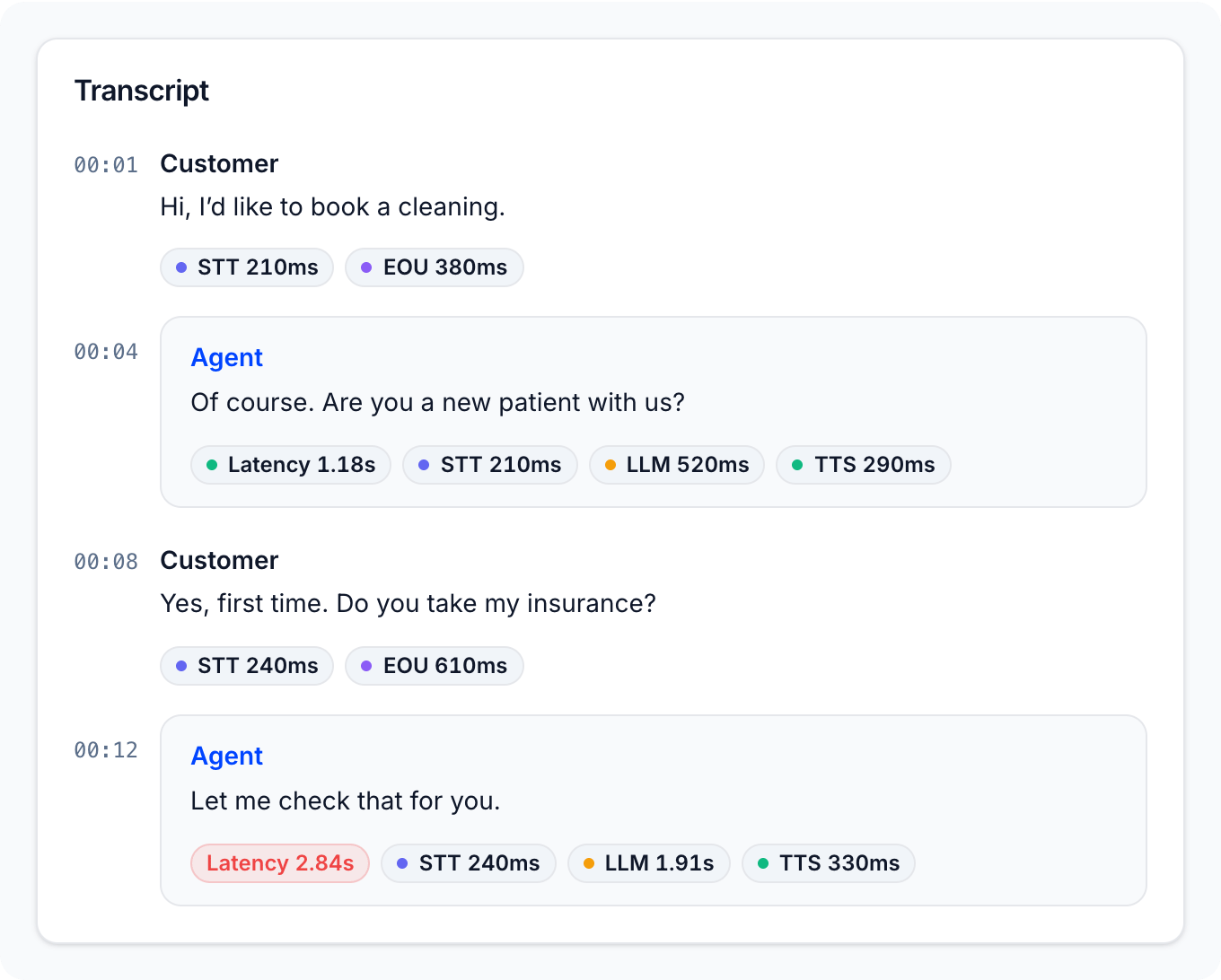Jump to the 00:04 timestamp
This screenshot has width=1221, height=980.
point(106,352)
